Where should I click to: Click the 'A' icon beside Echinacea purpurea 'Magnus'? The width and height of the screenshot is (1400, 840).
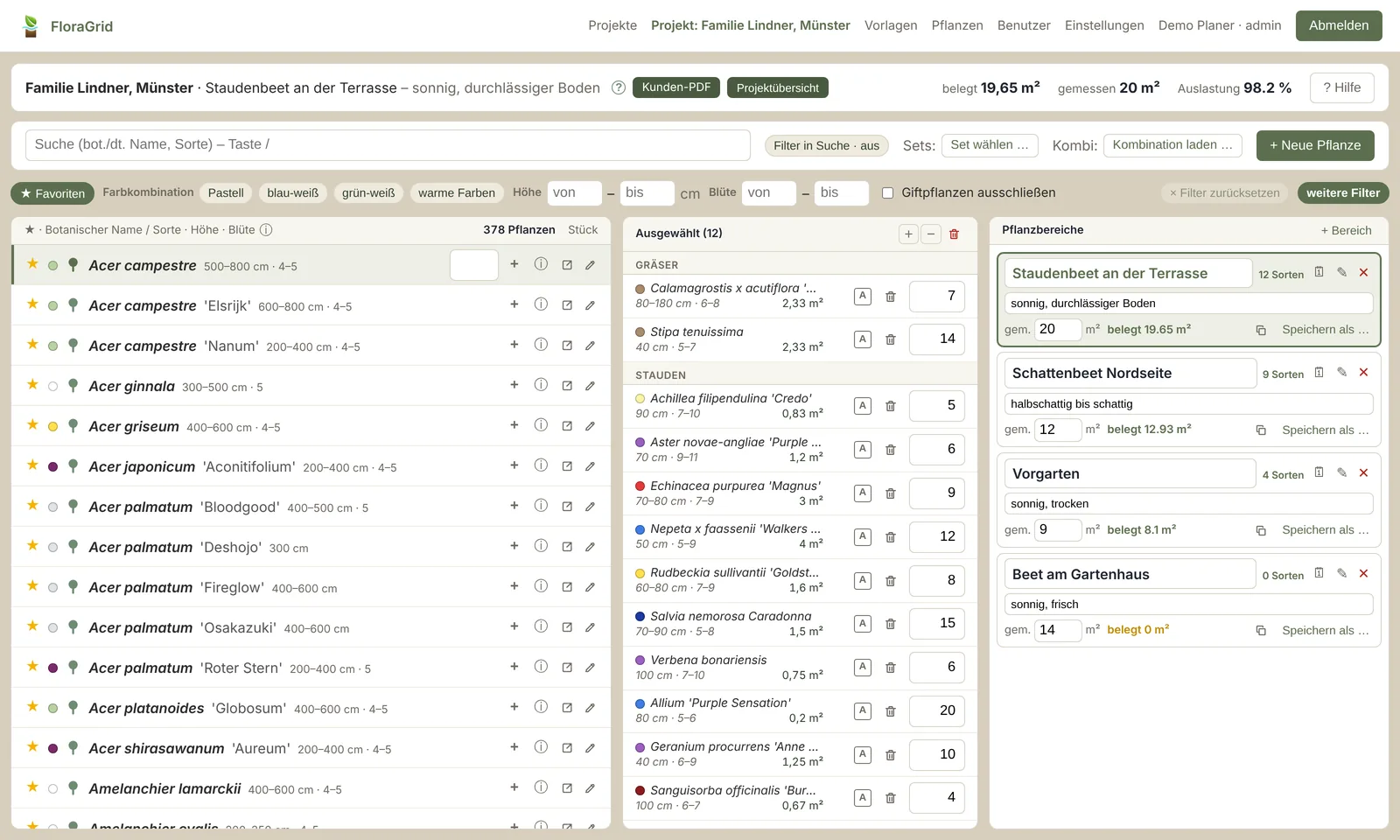[x=863, y=493]
